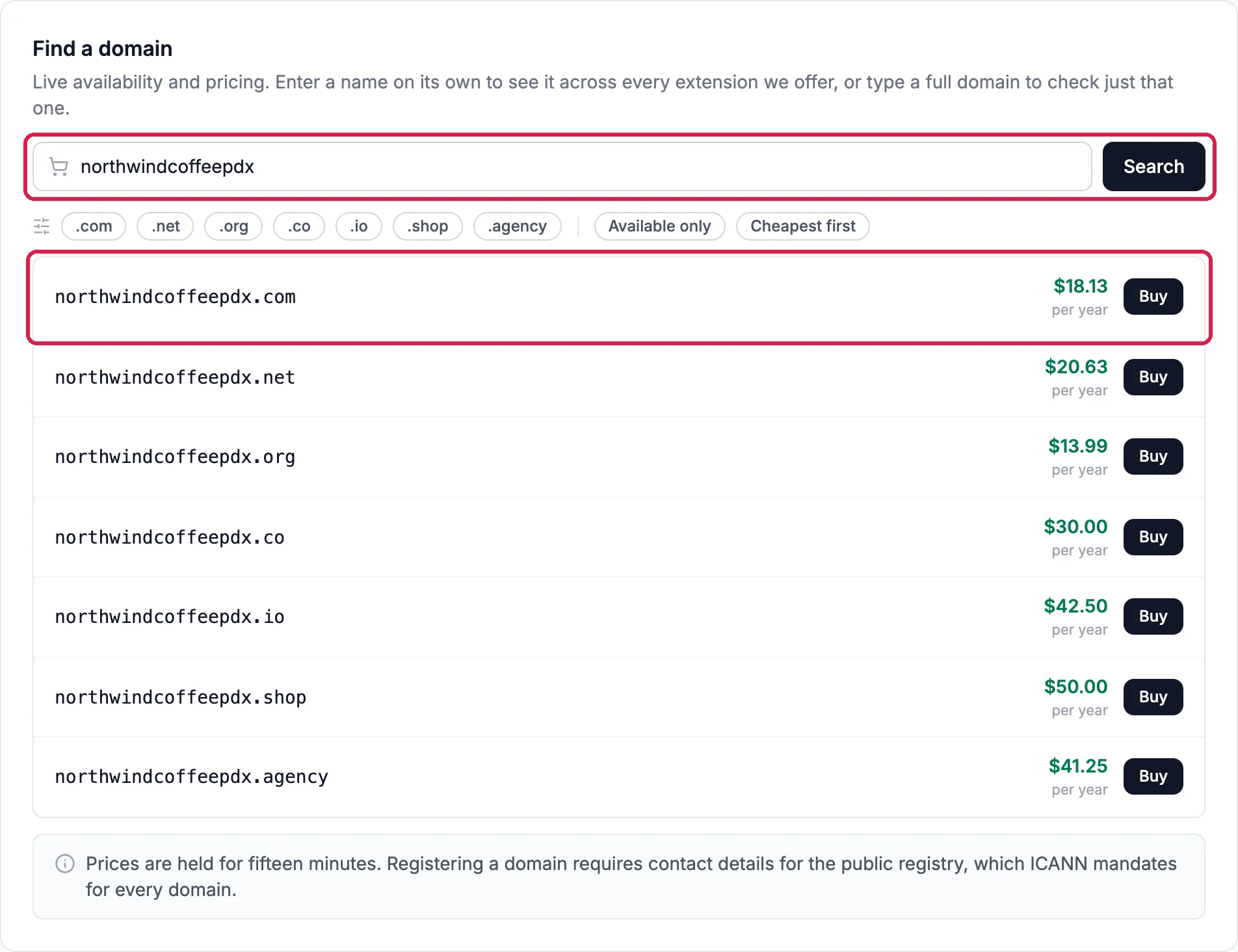Viewport: 1238px width, 952px height.
Task: Click the filter sliders icon
Action: pos(42,226)
